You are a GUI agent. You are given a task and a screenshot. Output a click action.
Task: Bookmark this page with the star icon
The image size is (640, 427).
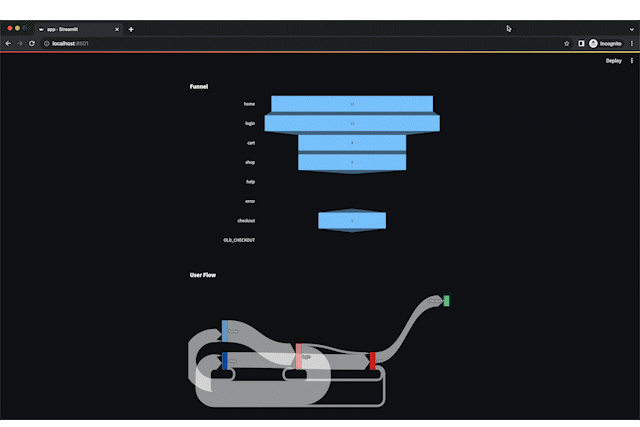[567, 43]
